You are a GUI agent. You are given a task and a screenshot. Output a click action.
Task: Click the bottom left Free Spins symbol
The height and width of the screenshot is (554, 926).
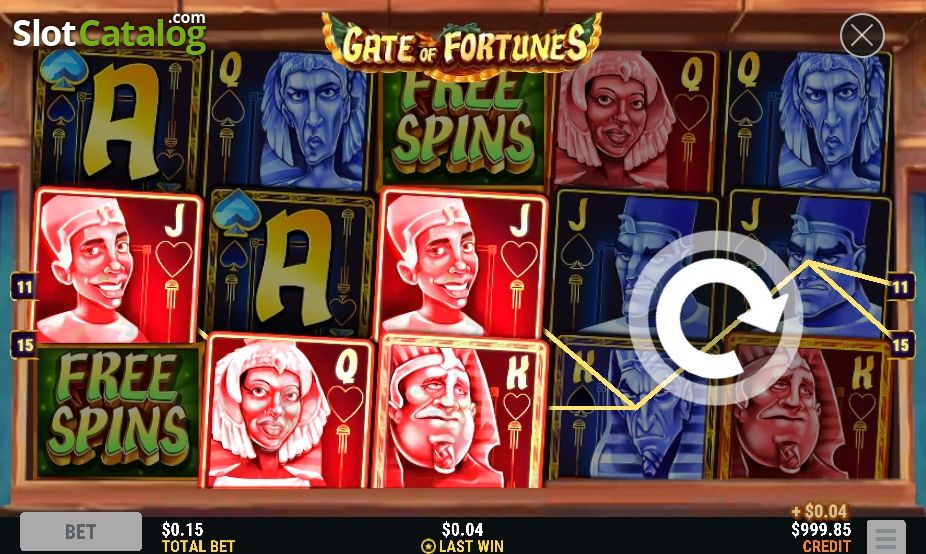coord(118,410)
